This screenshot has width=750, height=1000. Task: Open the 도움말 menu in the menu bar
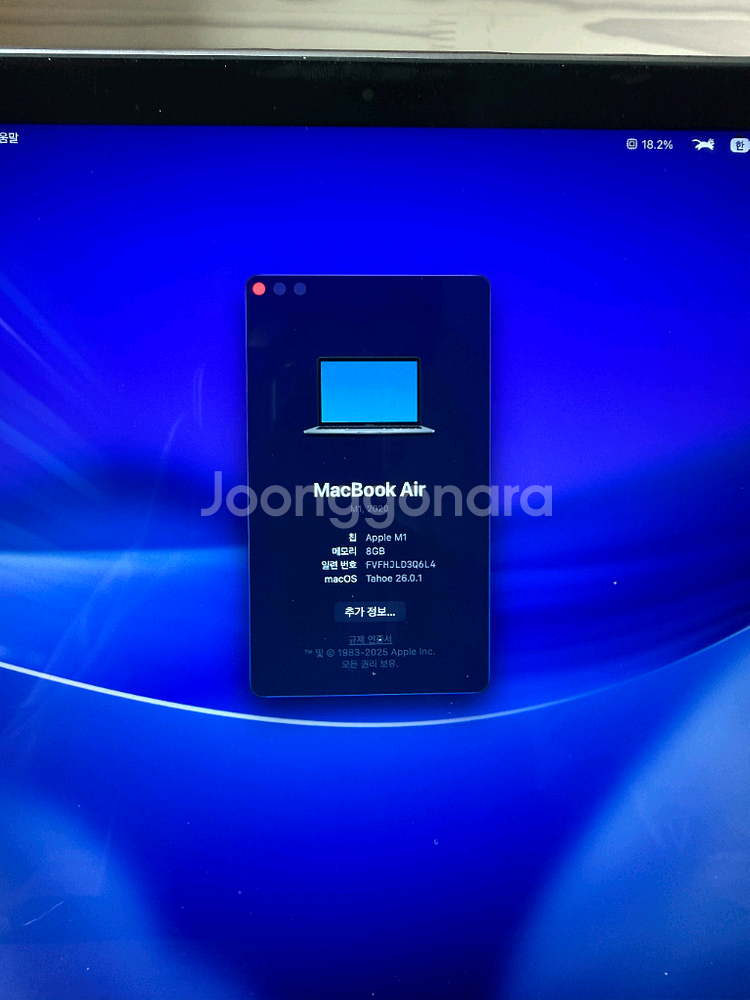[x=8, y=138]
